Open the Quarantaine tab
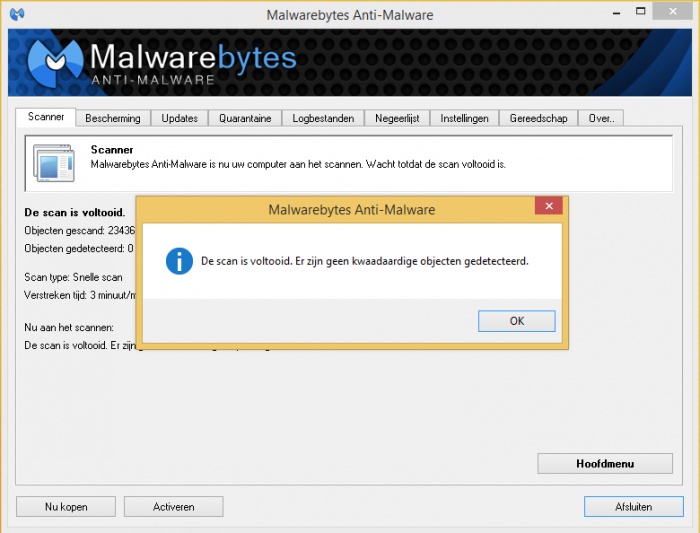 tap(245, 118)
